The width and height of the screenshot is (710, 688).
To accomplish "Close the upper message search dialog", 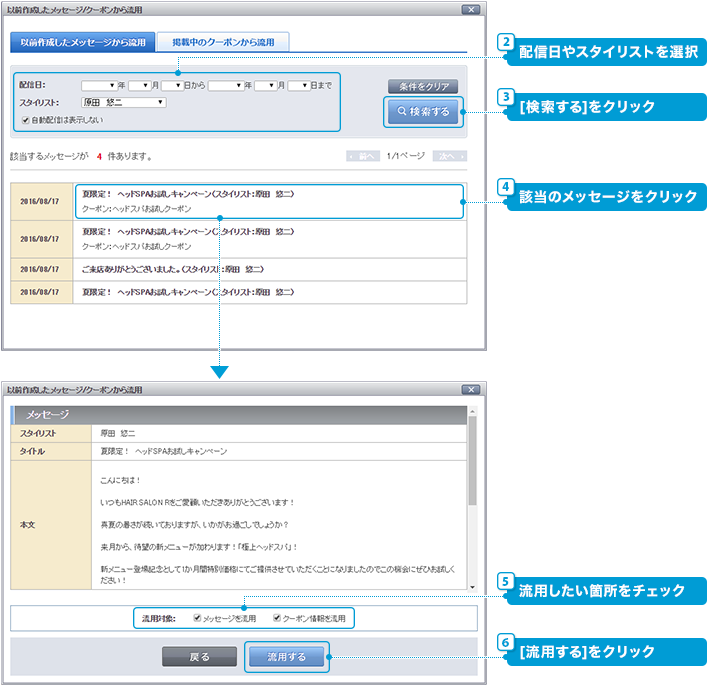I will tap(471, 9).
